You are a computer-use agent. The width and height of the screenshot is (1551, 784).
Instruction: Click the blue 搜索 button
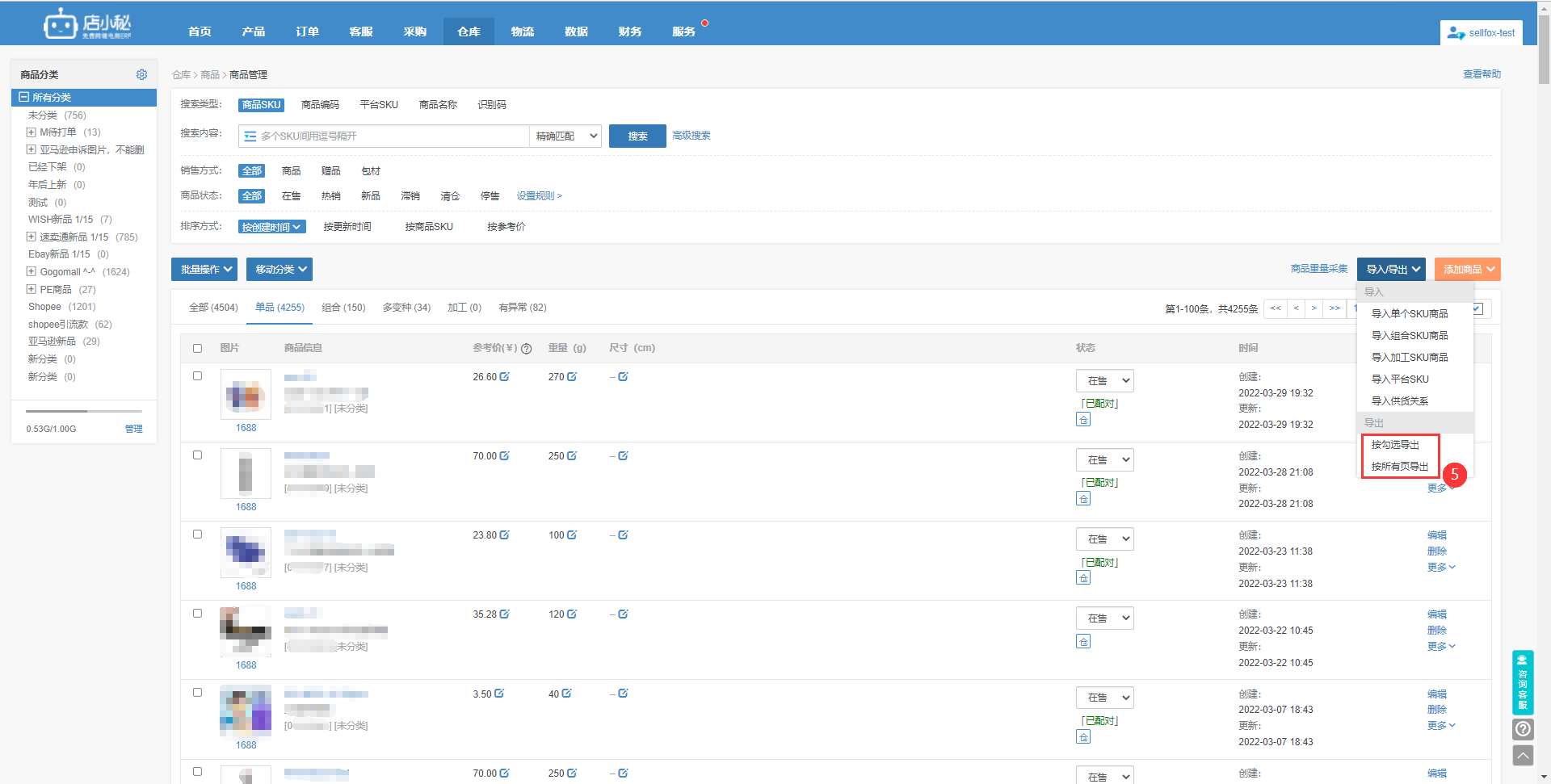[x=637, y=136]
